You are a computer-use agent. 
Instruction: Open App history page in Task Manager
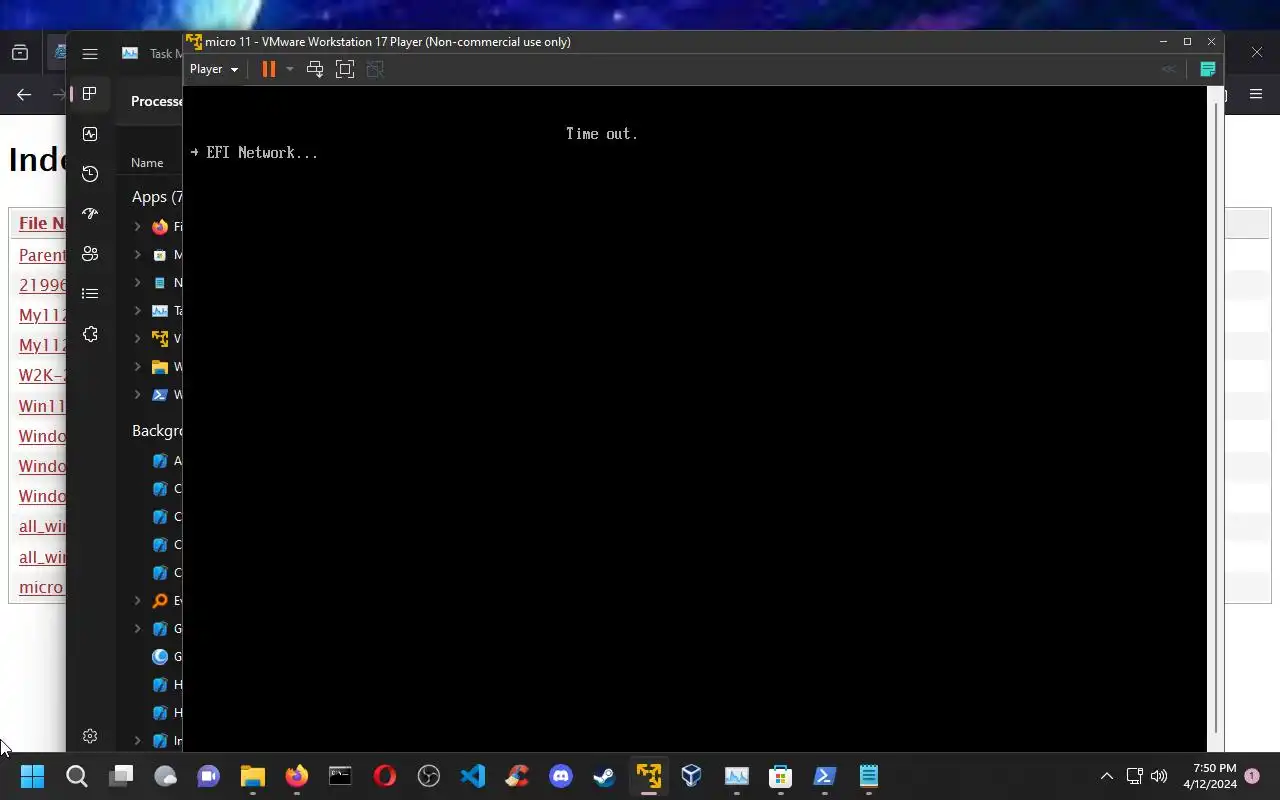(90, 174)
